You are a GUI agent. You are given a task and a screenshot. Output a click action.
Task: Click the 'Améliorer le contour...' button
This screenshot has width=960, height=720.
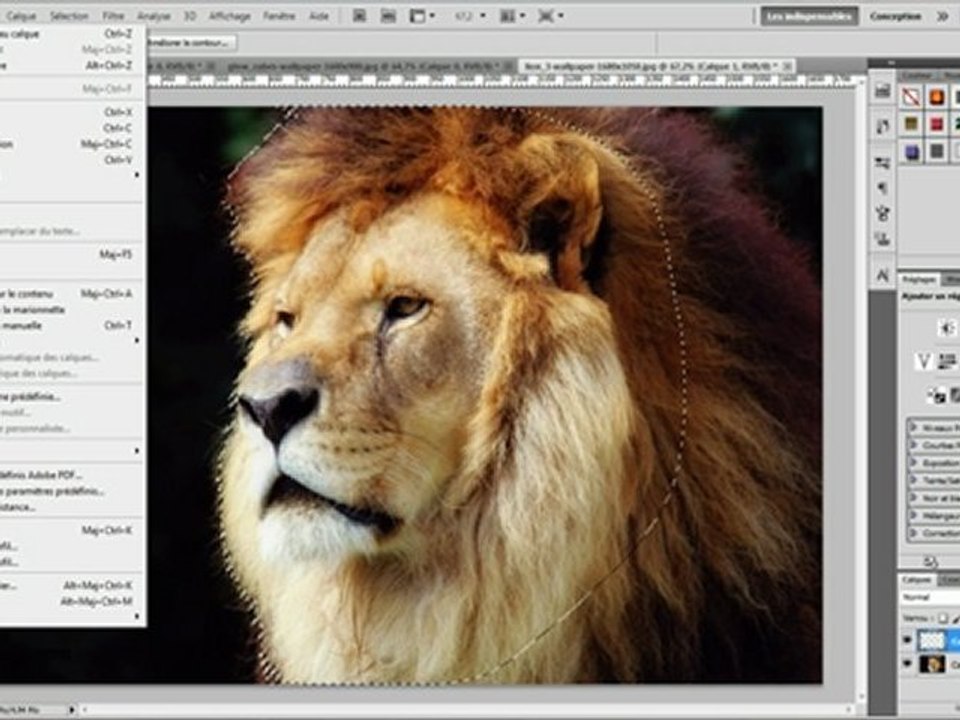coord(191,43)
